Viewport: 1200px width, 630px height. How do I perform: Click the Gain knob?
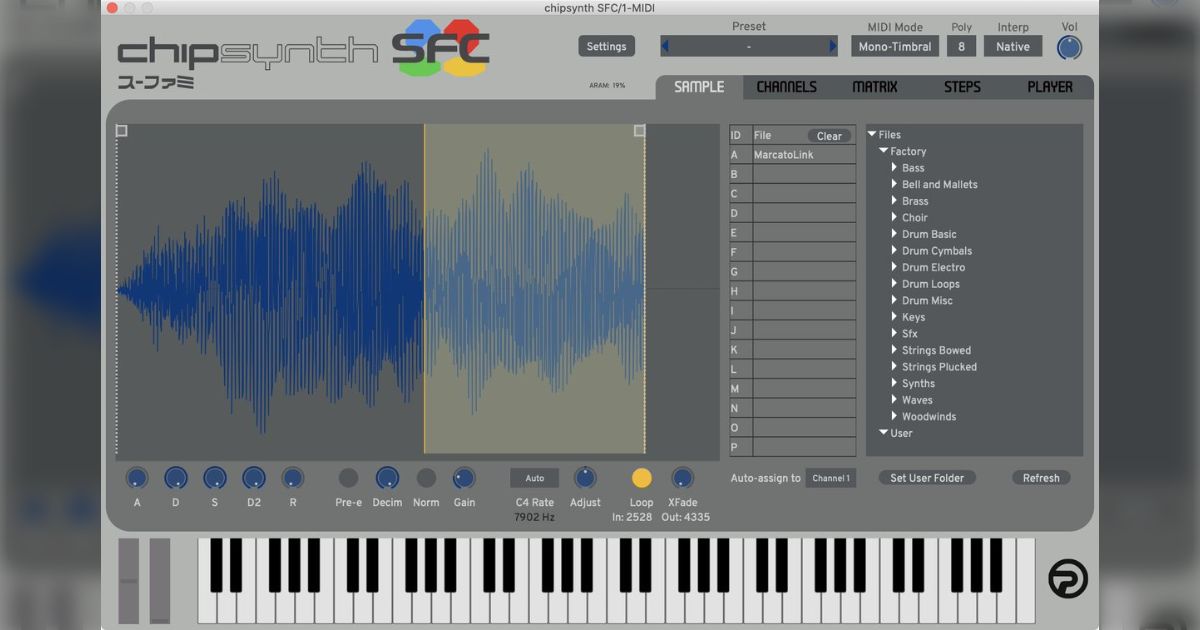click(x=464, y=478)
